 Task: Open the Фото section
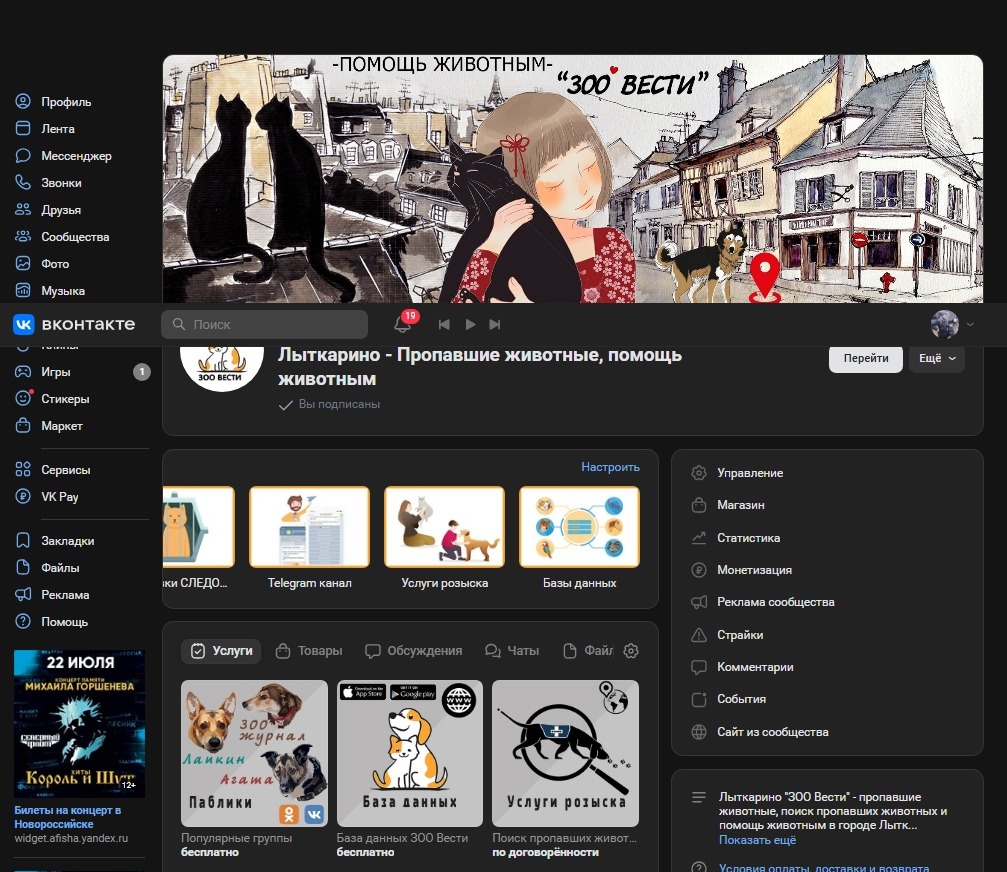42,263
